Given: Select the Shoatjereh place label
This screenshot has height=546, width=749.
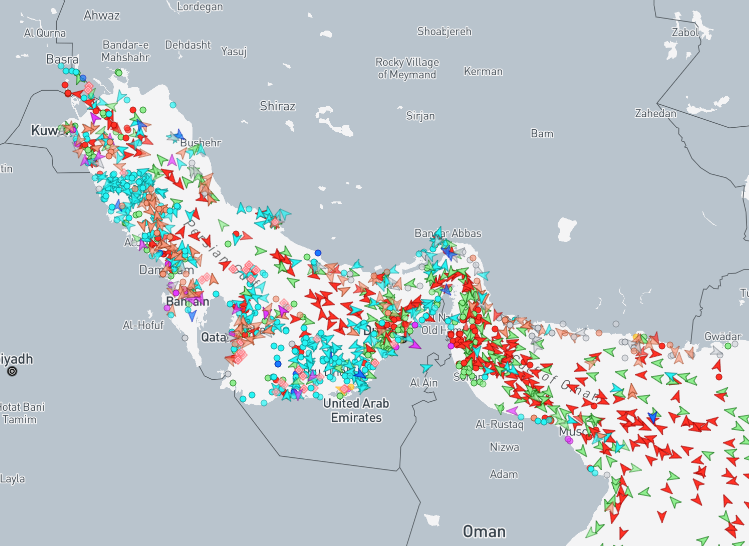Looking at the screenshot, I should coord(444,32).
